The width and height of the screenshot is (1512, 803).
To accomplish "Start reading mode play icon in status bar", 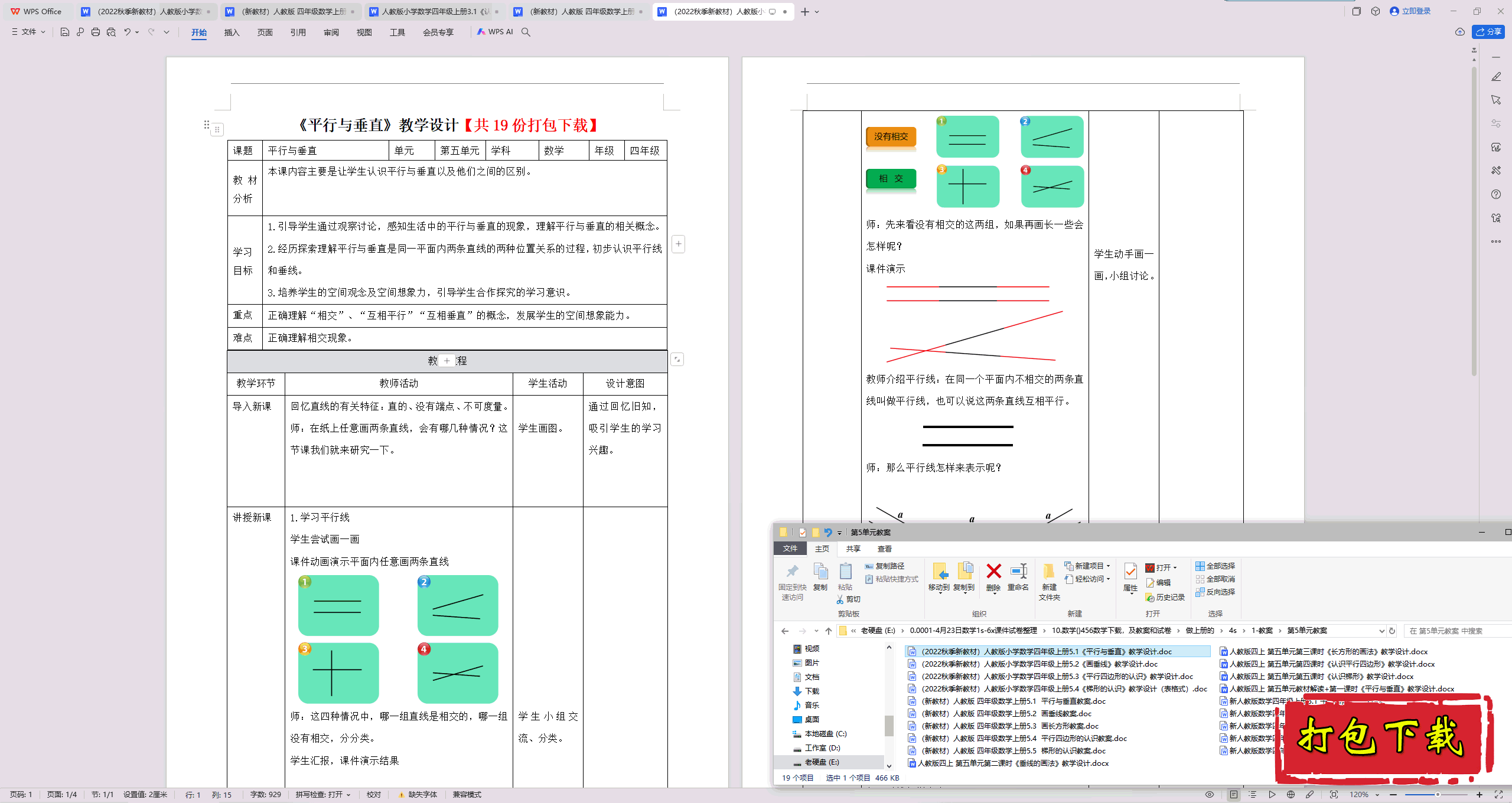I will pyautogui.click(x=1272, y=795).
